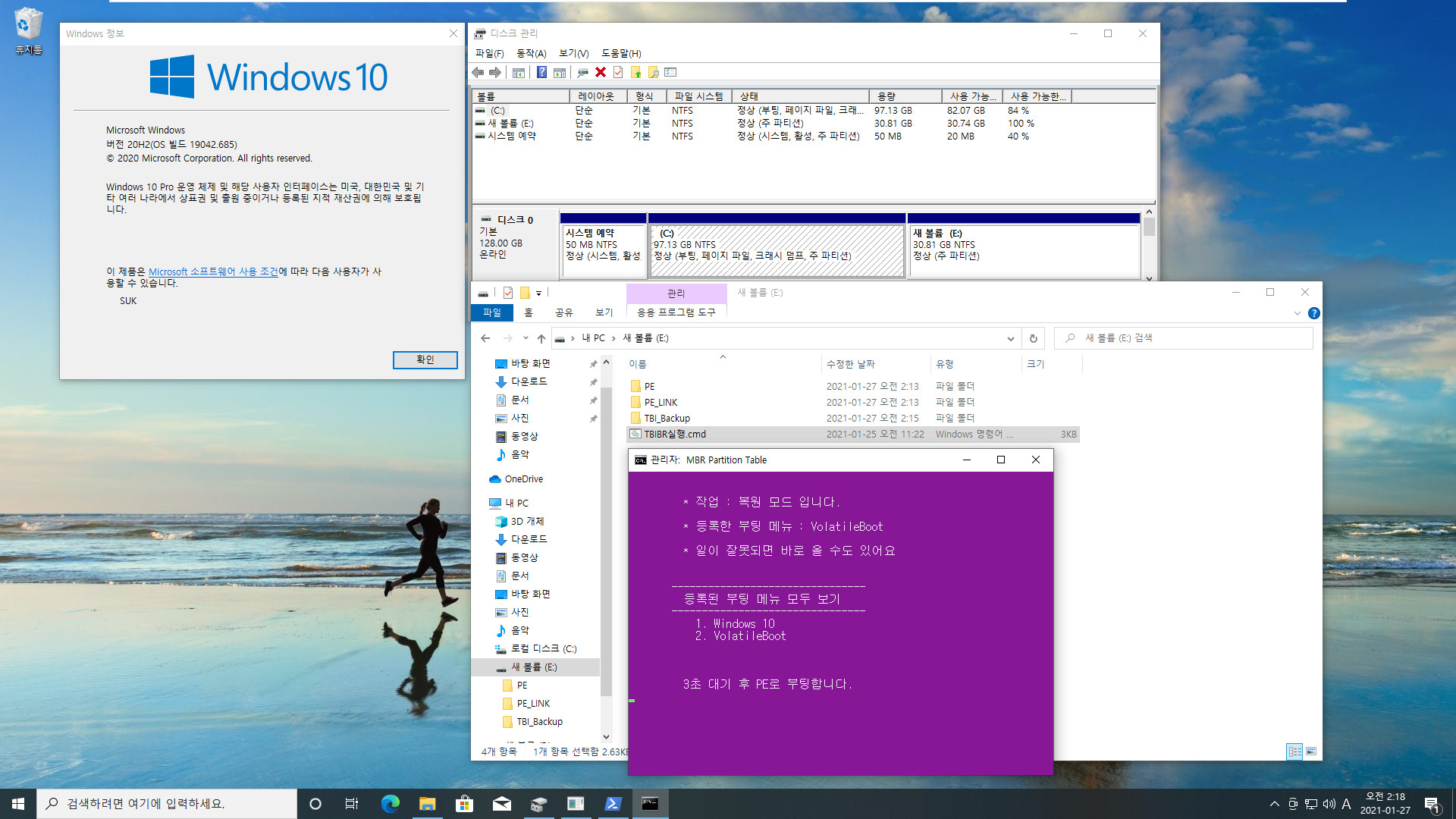Viewport: 1456px width, 819px height.
Task: Select 로컬 디스크 (C:) in navigation pane
Action: 543,649
